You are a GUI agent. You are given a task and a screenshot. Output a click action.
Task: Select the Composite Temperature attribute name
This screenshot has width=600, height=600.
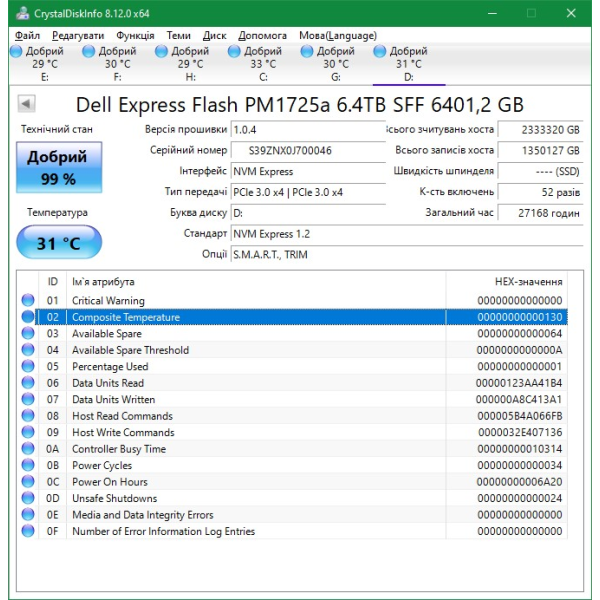(x=126, y=317)
